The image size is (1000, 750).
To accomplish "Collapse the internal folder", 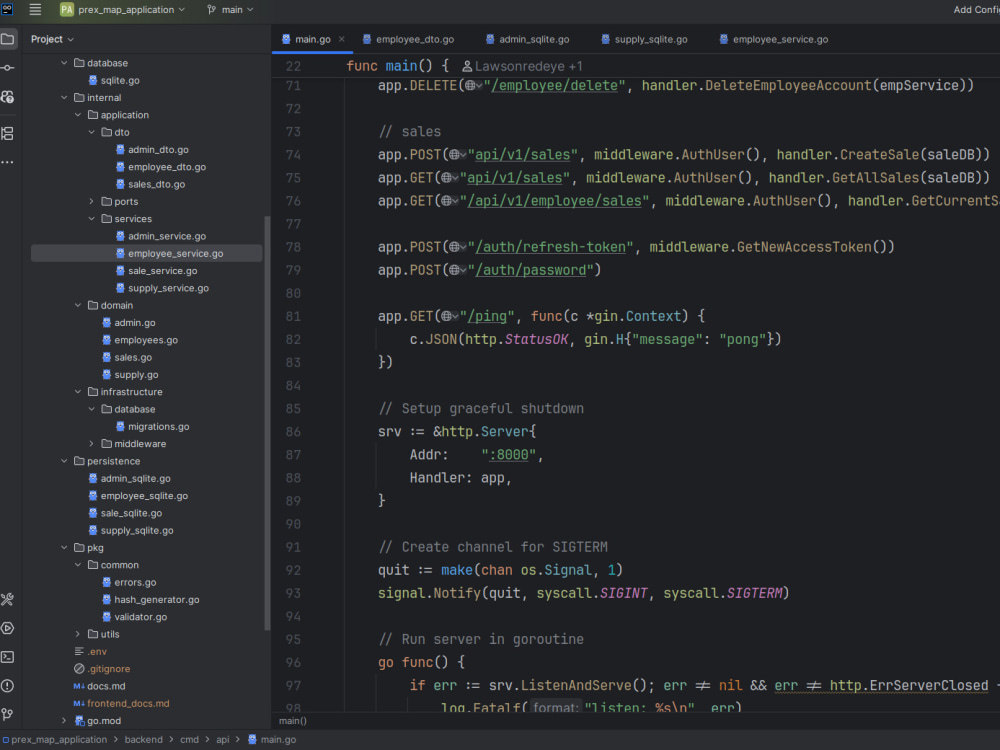I will [64, 98].
